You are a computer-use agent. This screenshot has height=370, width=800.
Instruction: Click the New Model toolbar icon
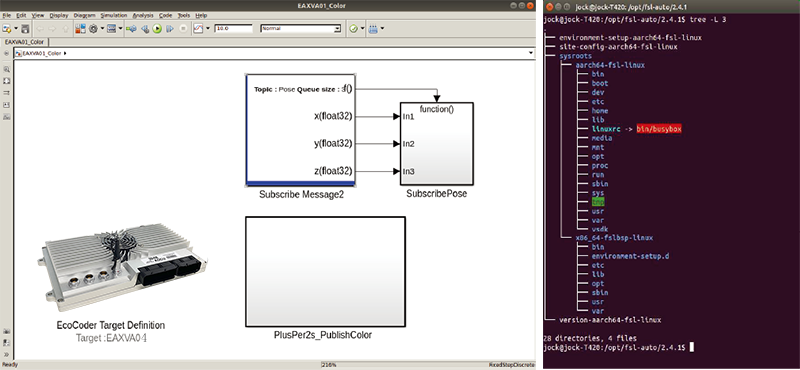(7, 29)
